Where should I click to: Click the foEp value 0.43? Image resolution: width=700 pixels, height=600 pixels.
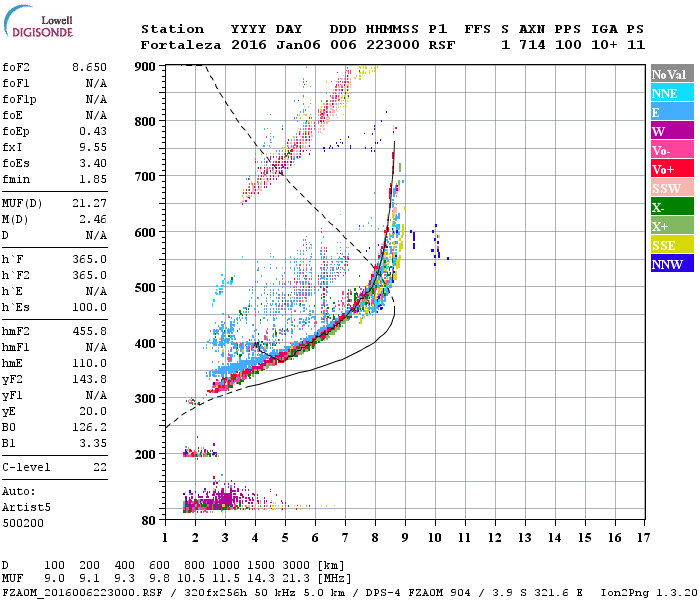coord(93,131)
